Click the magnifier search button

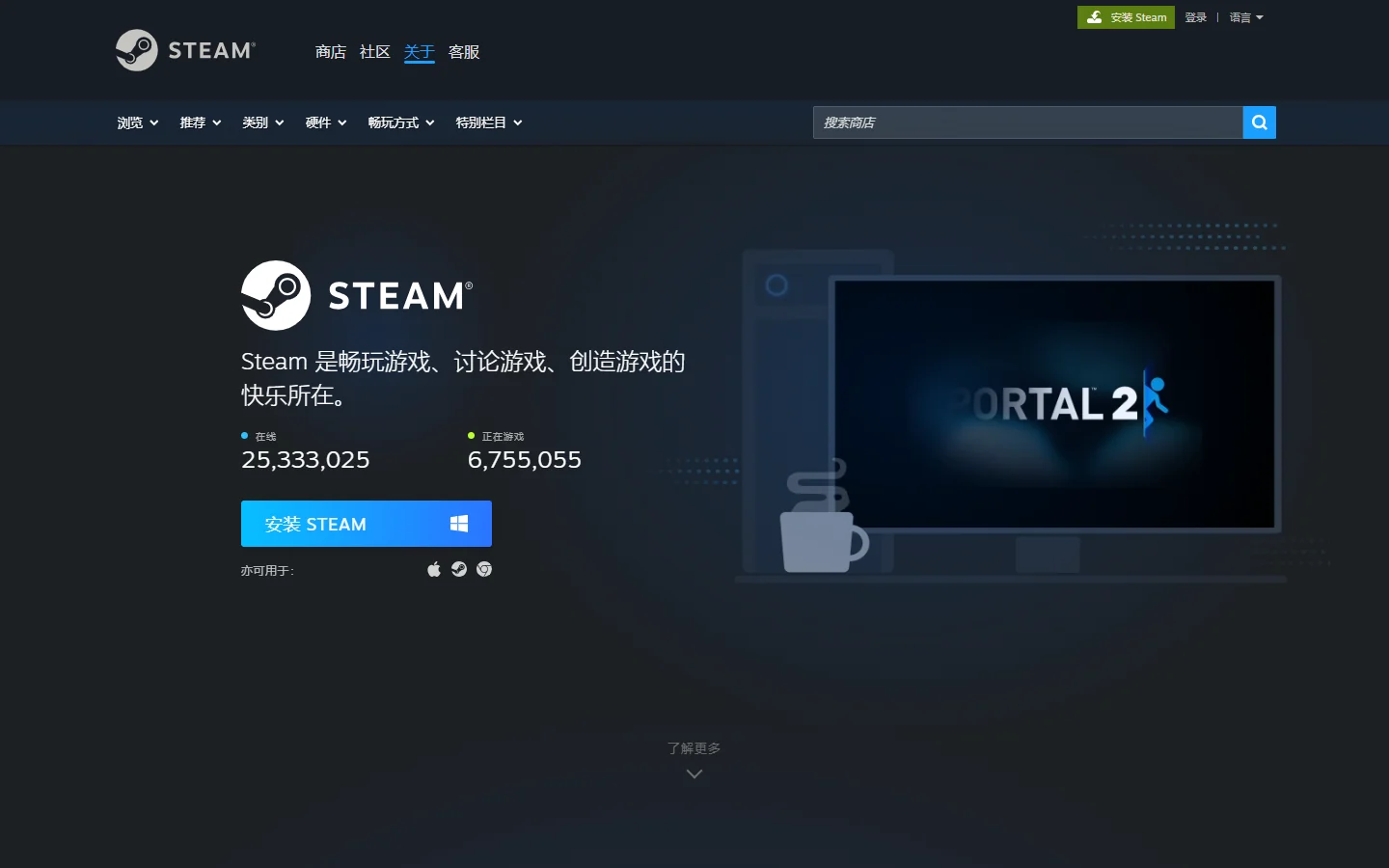click(x=1259, y=122)
